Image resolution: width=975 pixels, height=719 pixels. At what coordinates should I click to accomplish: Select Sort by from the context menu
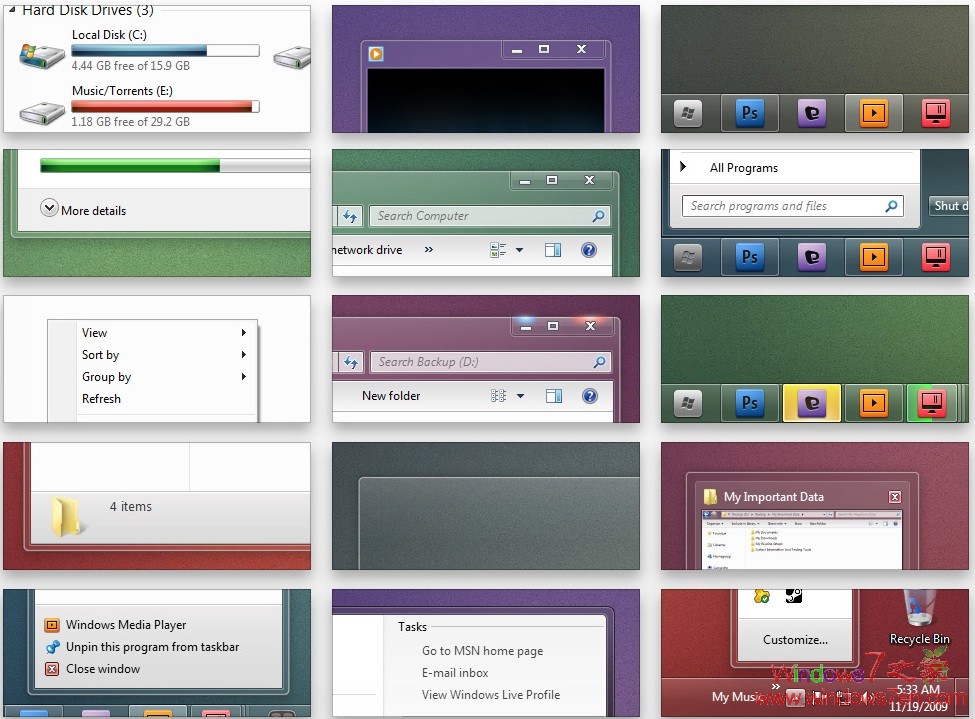[100, 355]
